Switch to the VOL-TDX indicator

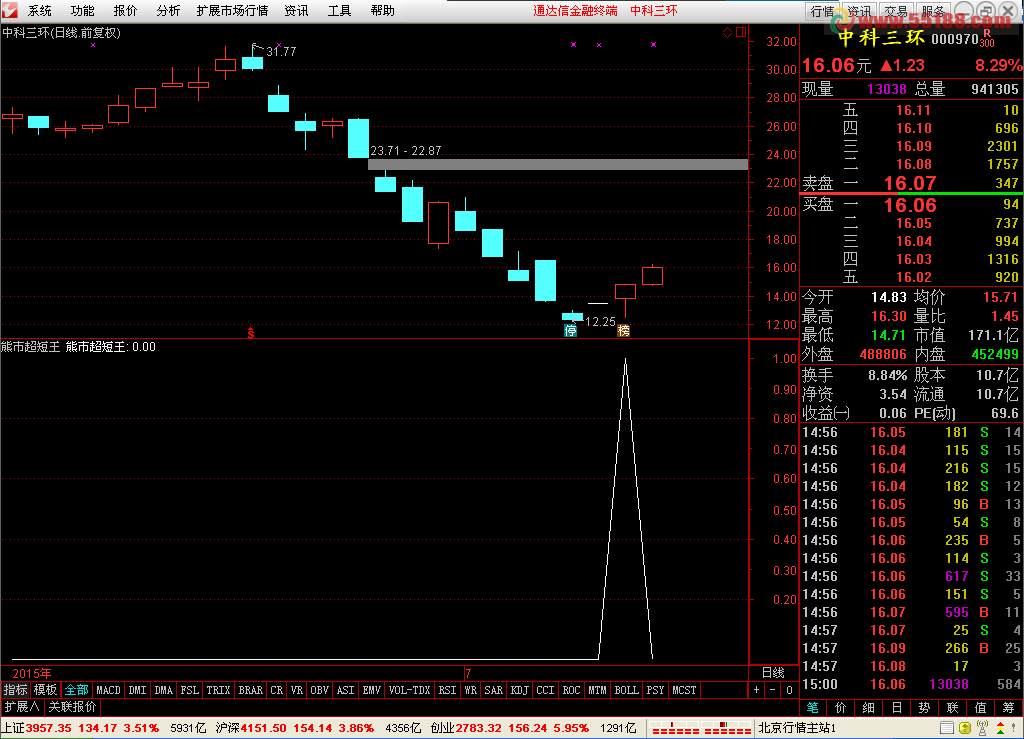click(x=409, y=689)
